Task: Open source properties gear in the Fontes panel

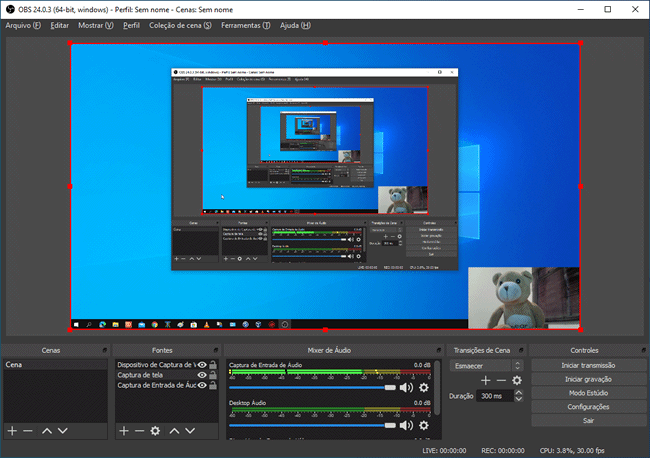Action: (x=155, y=430)
